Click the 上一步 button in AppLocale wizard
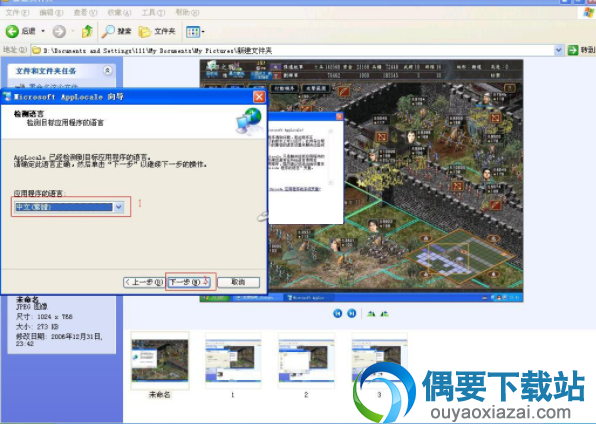Image resolution: width=596 pixels, height=424 pixels. [x=144, y=282]
